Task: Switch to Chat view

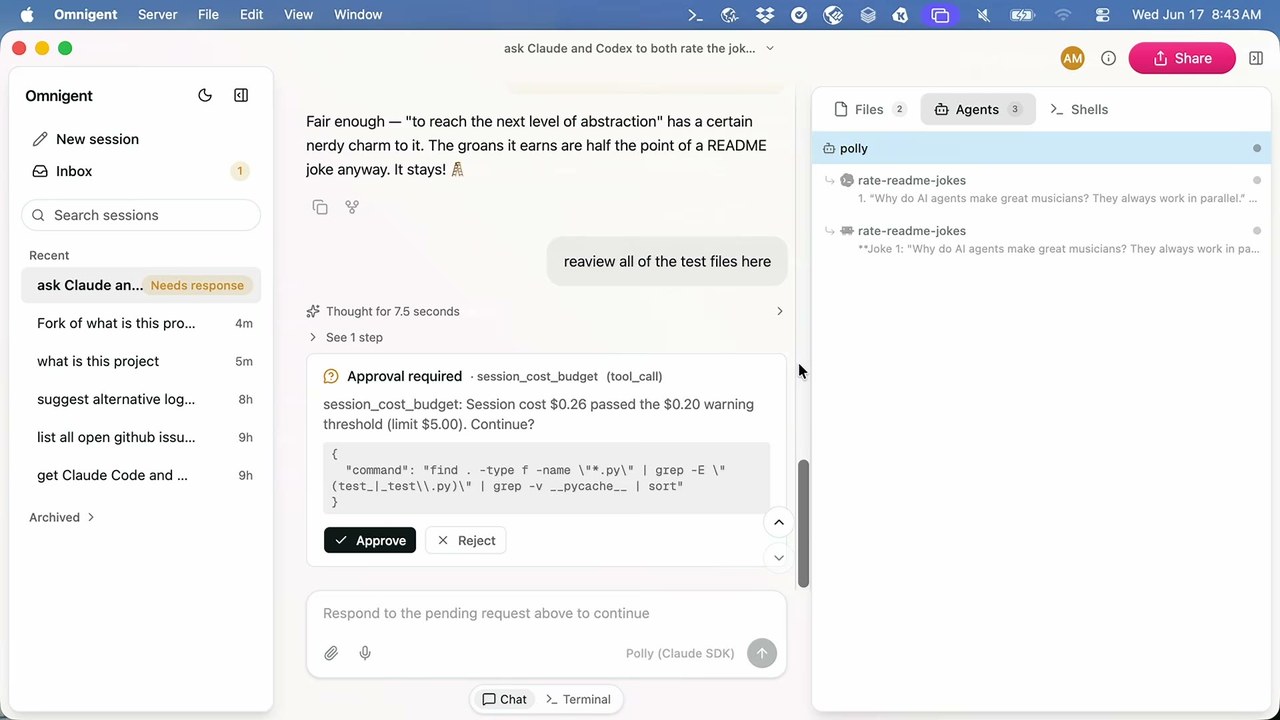Action: coord(504,699)
